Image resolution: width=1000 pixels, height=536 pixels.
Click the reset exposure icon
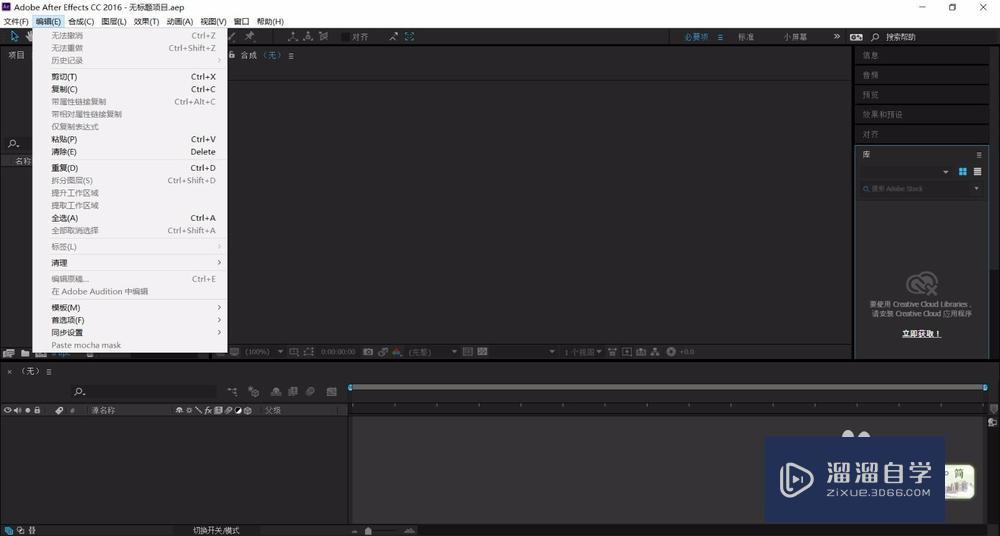pyautogui.click(x=671, y=352)
